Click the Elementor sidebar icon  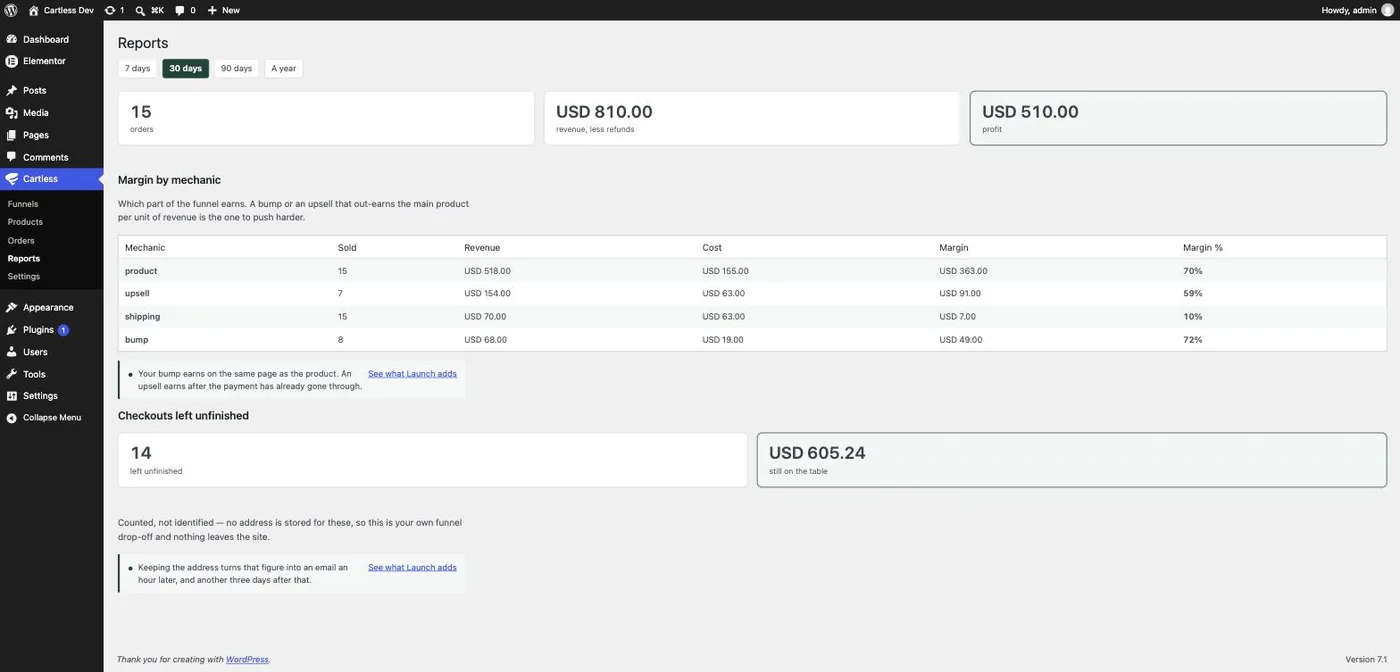pos(11,61)
